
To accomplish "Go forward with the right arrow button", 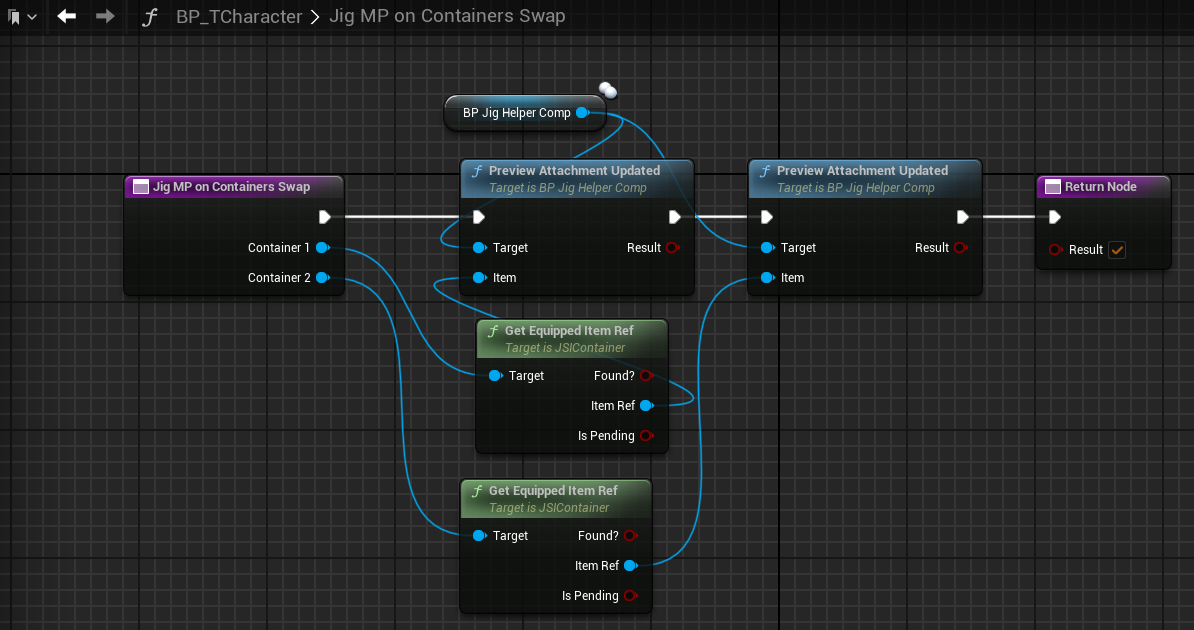I will pos(105,16).
